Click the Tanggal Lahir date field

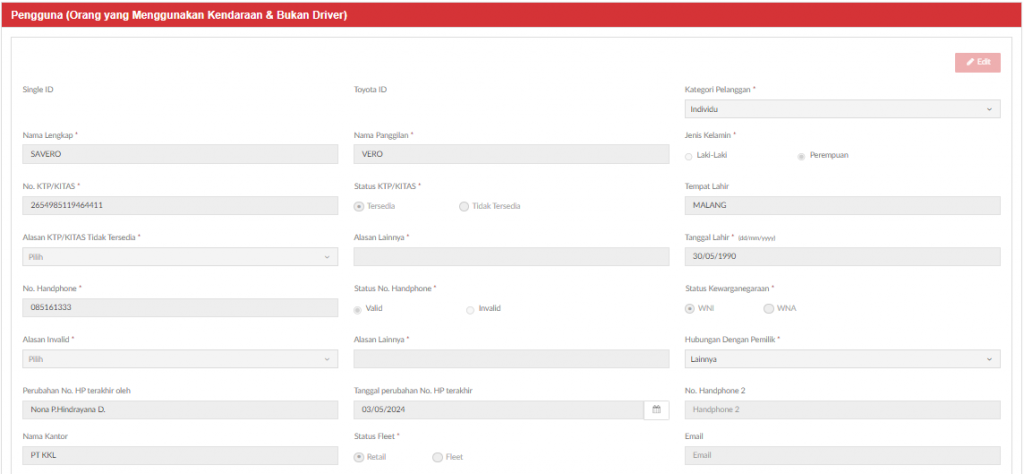click(842, 257)
